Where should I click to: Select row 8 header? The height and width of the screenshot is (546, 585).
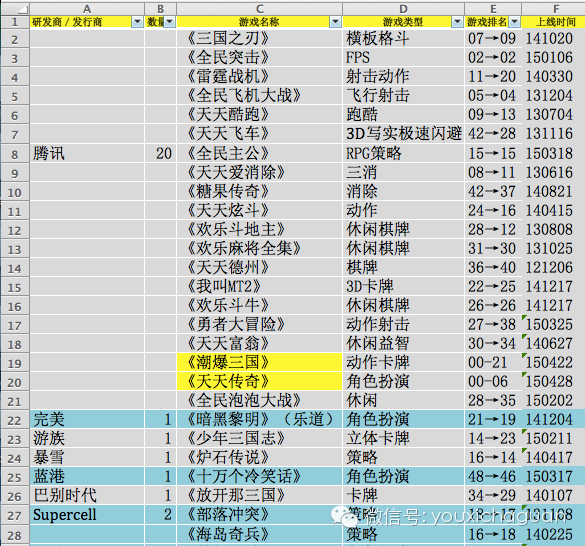coord(15,154)
